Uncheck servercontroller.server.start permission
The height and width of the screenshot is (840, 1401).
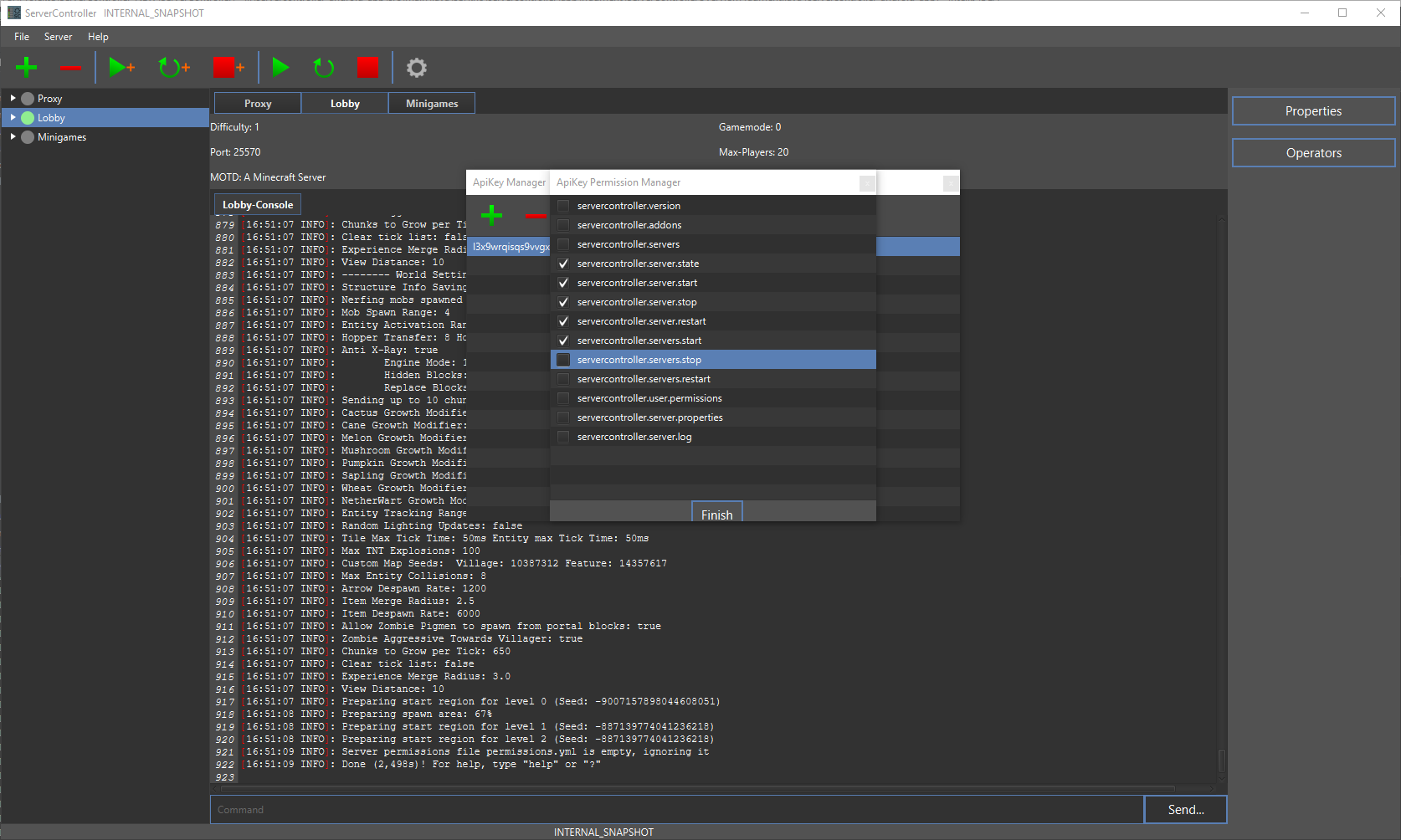tap(563, 283)
